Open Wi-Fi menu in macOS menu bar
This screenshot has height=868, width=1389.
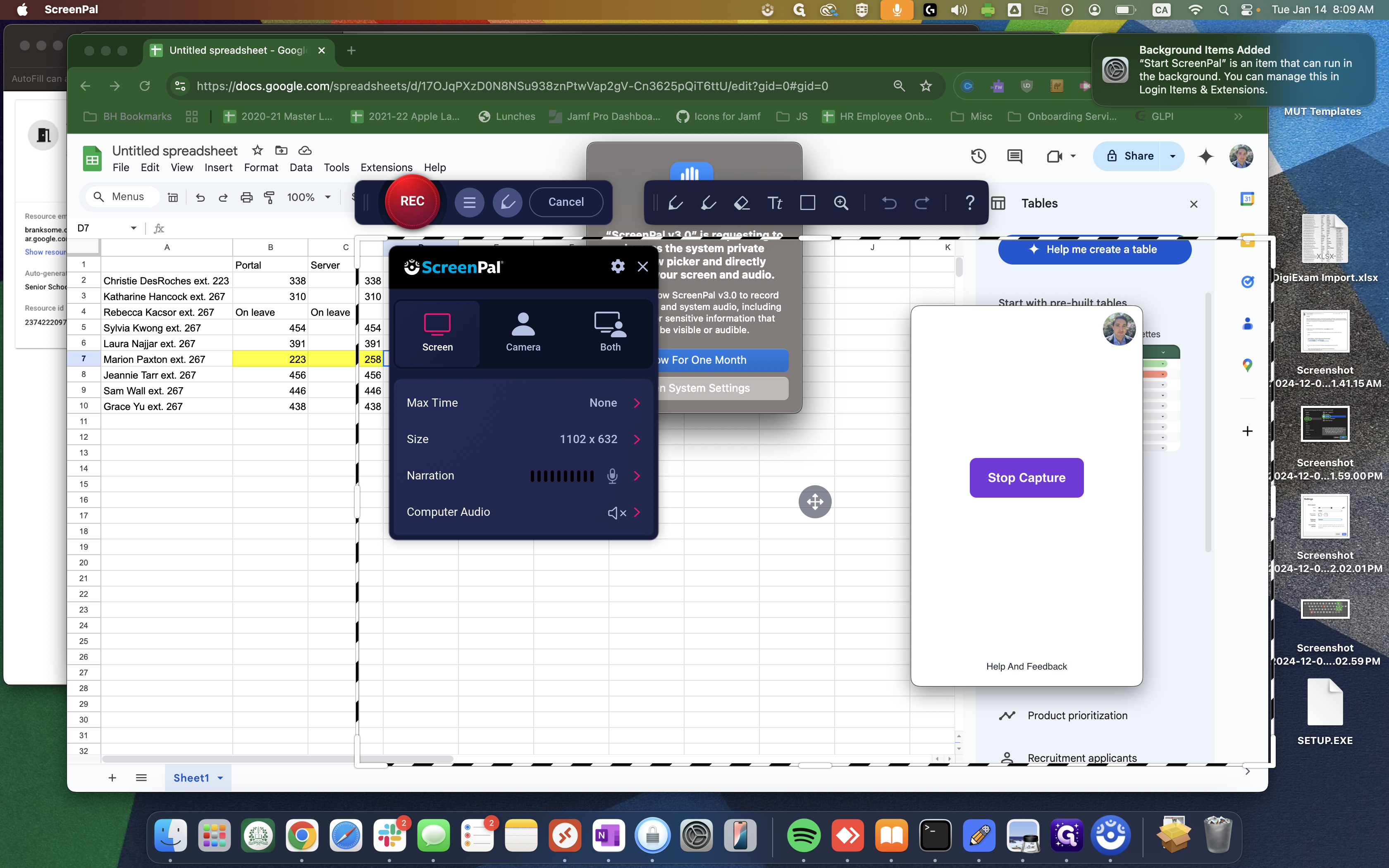tap(1195, 10)
